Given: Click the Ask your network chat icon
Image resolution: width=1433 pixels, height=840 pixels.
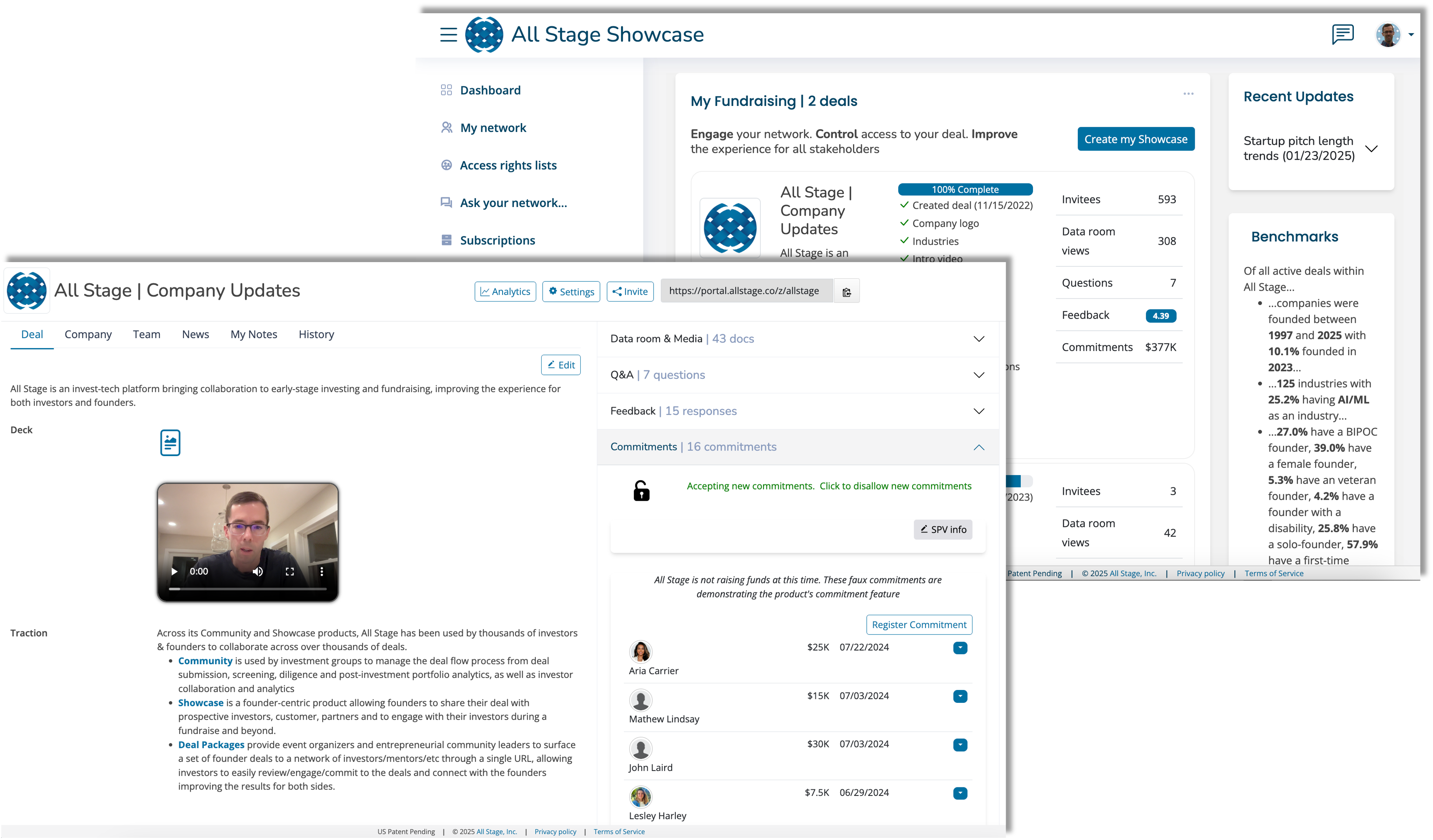Looking at the screenshot, I should coord(446,202).
